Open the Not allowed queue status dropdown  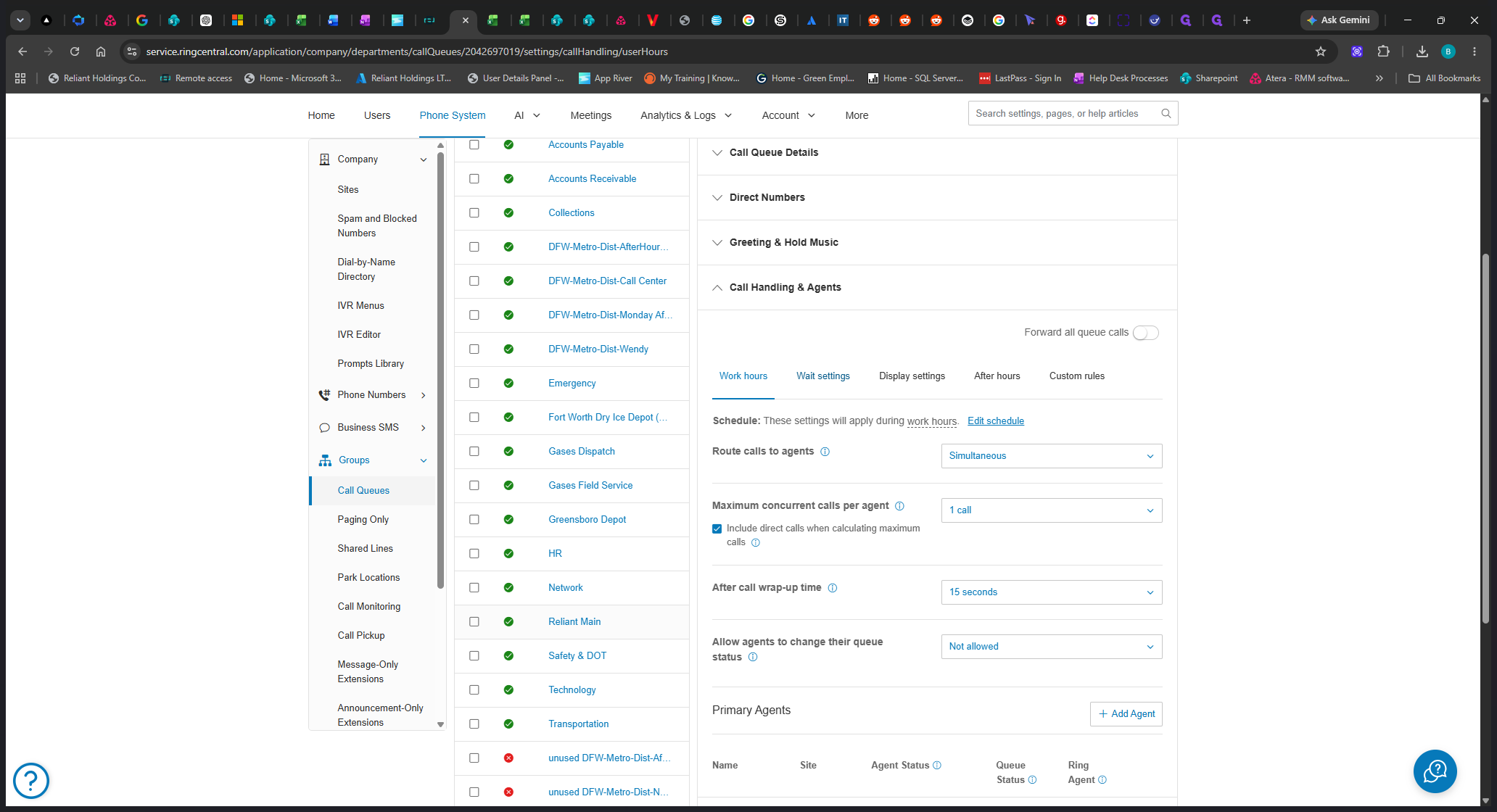[1052, 647]
